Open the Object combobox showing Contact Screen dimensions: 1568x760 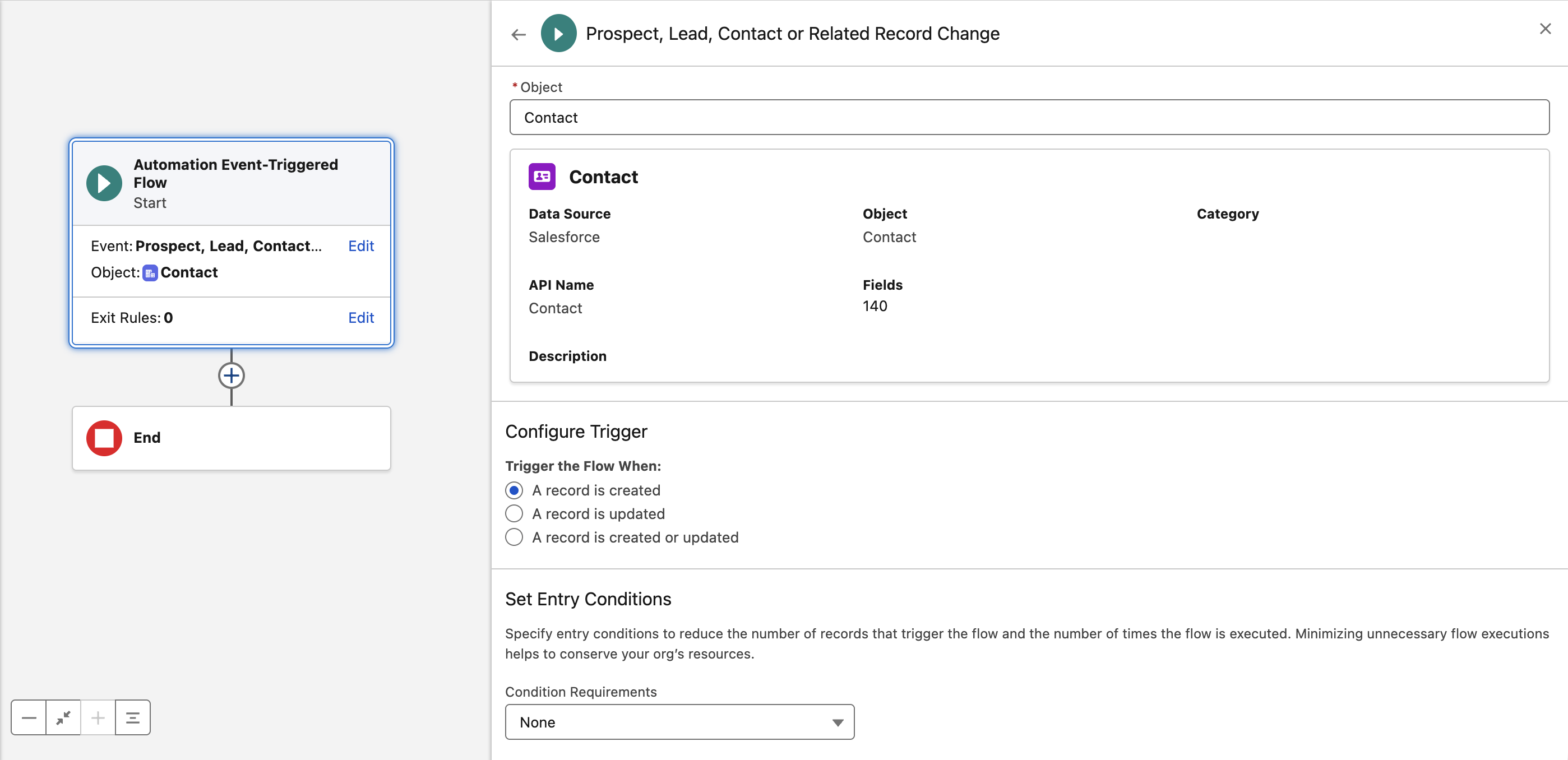[1028, 117]
